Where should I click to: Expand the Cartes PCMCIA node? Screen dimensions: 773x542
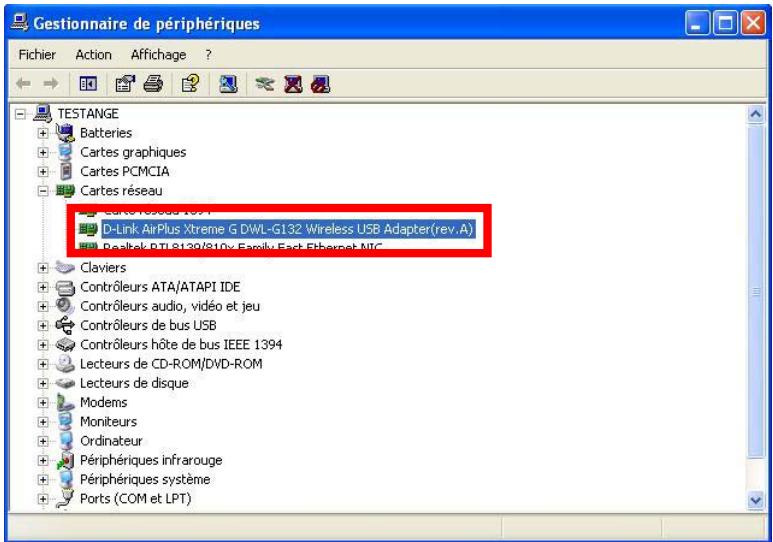[43, 172]
